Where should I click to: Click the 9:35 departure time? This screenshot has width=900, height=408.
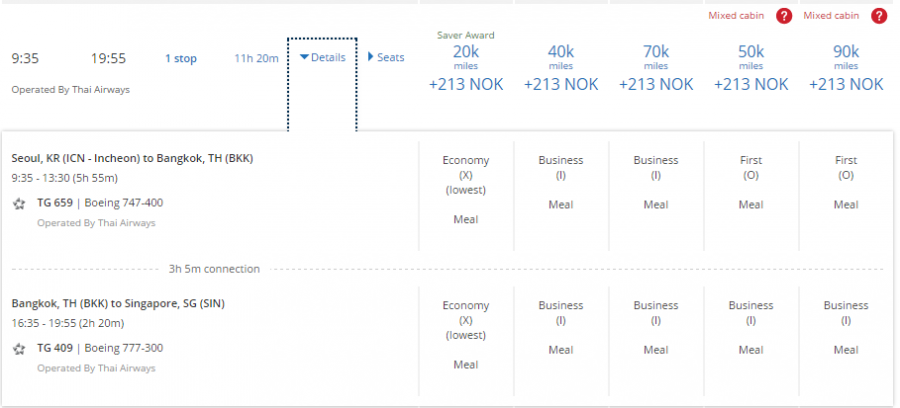click(25, 59)
